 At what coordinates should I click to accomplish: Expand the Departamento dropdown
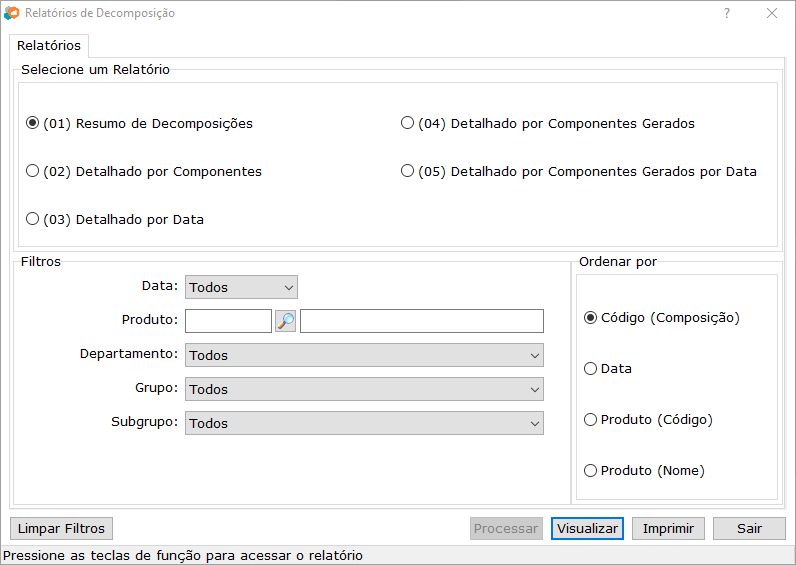364,355
